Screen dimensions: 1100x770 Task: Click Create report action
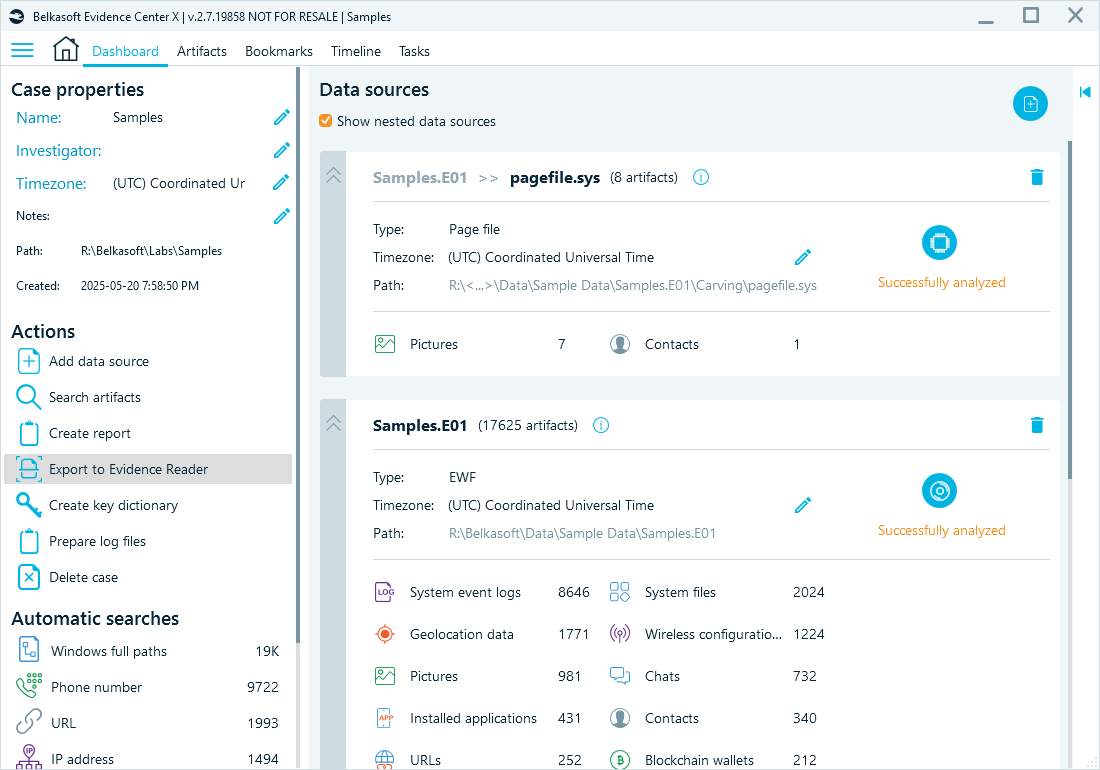[x=148, y=433]
